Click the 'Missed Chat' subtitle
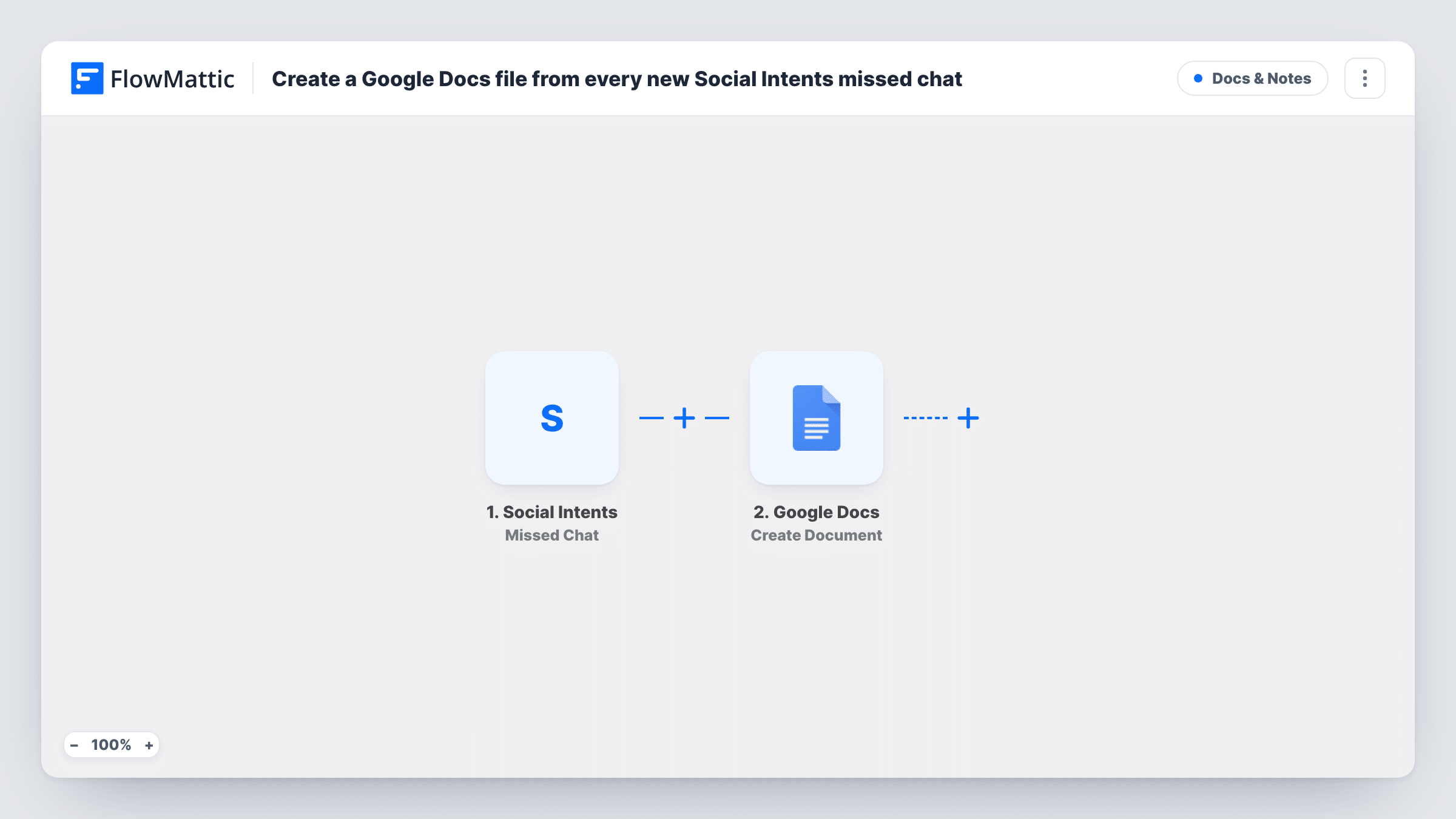Image resolution: width=1456 pixels, height=819 pixels. pyautogui.click(x=551, y=535)
